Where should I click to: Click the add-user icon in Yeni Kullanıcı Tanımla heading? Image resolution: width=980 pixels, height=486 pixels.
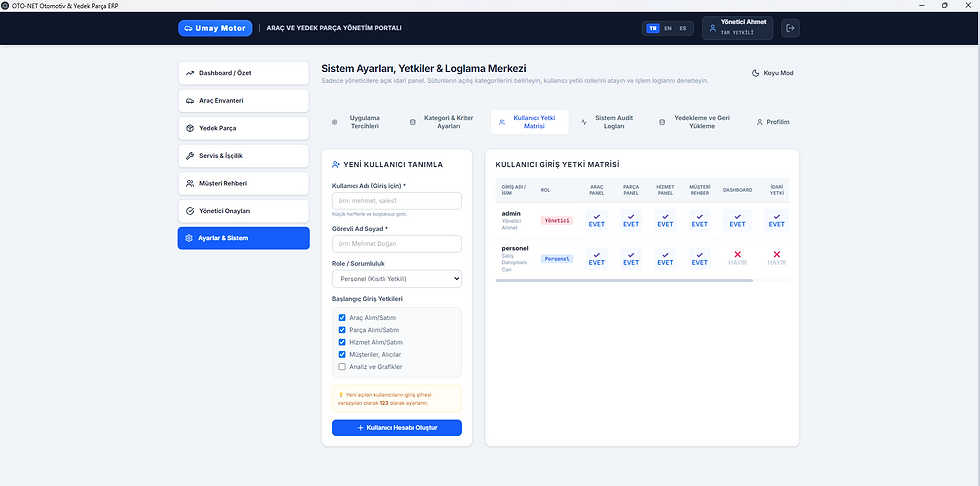coord(336,164)
